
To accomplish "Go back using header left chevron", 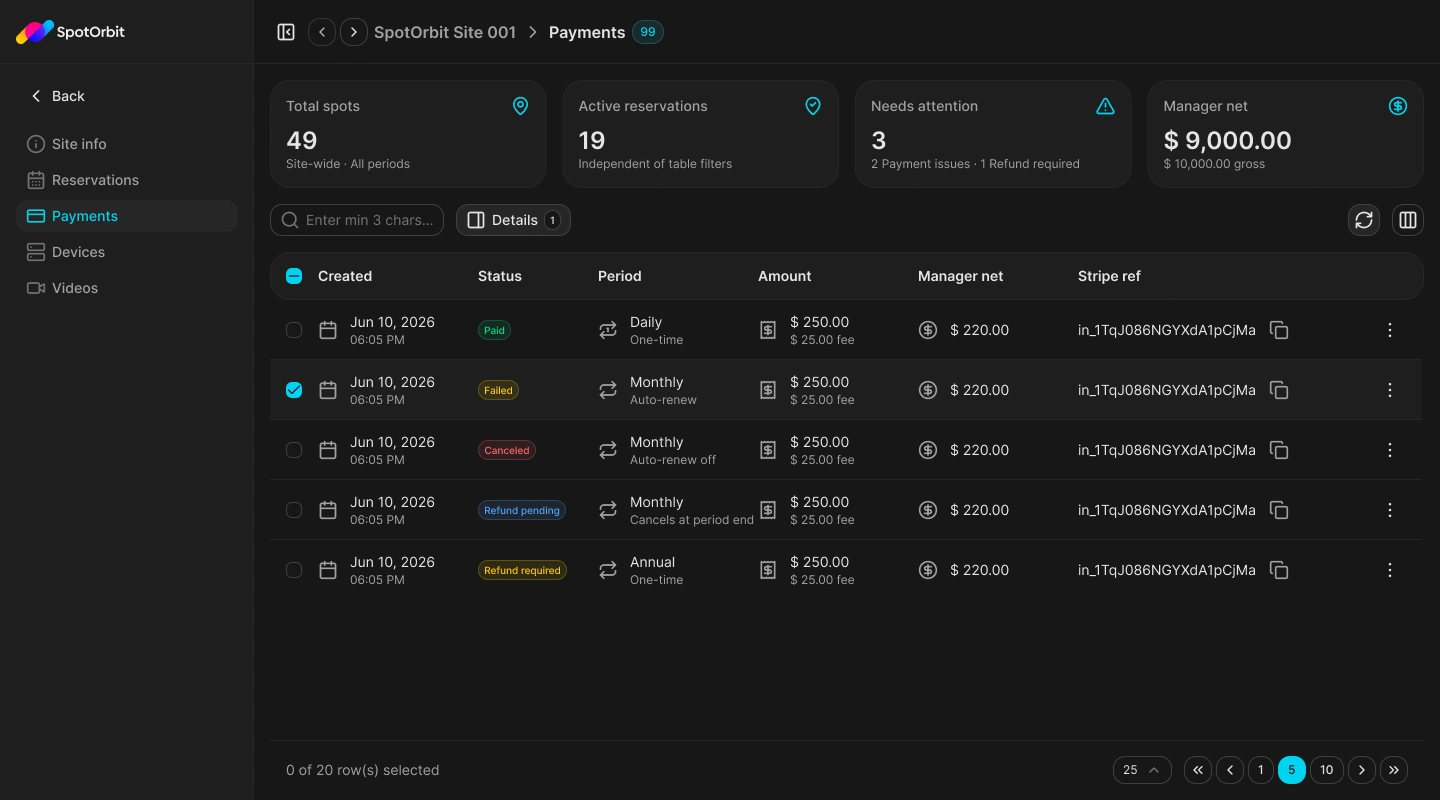I will (322, 32).
